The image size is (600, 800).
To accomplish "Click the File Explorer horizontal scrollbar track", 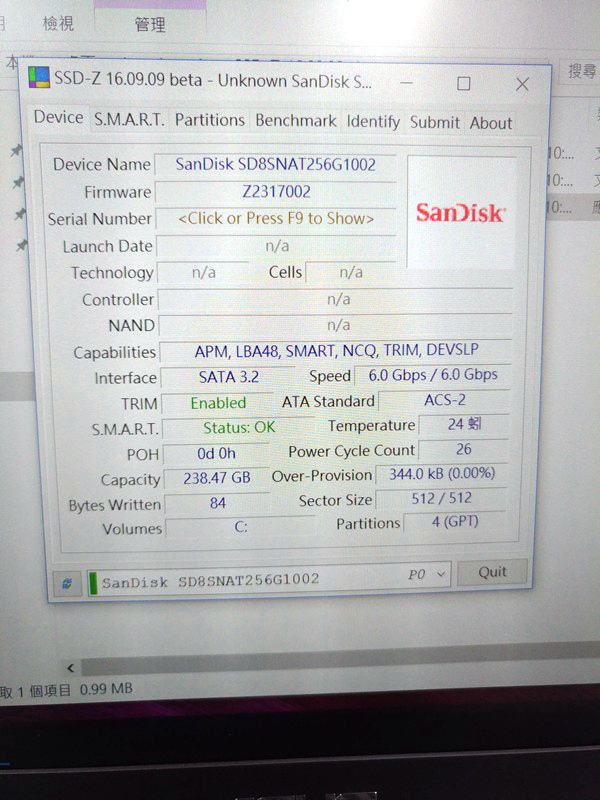I will 340,658.
